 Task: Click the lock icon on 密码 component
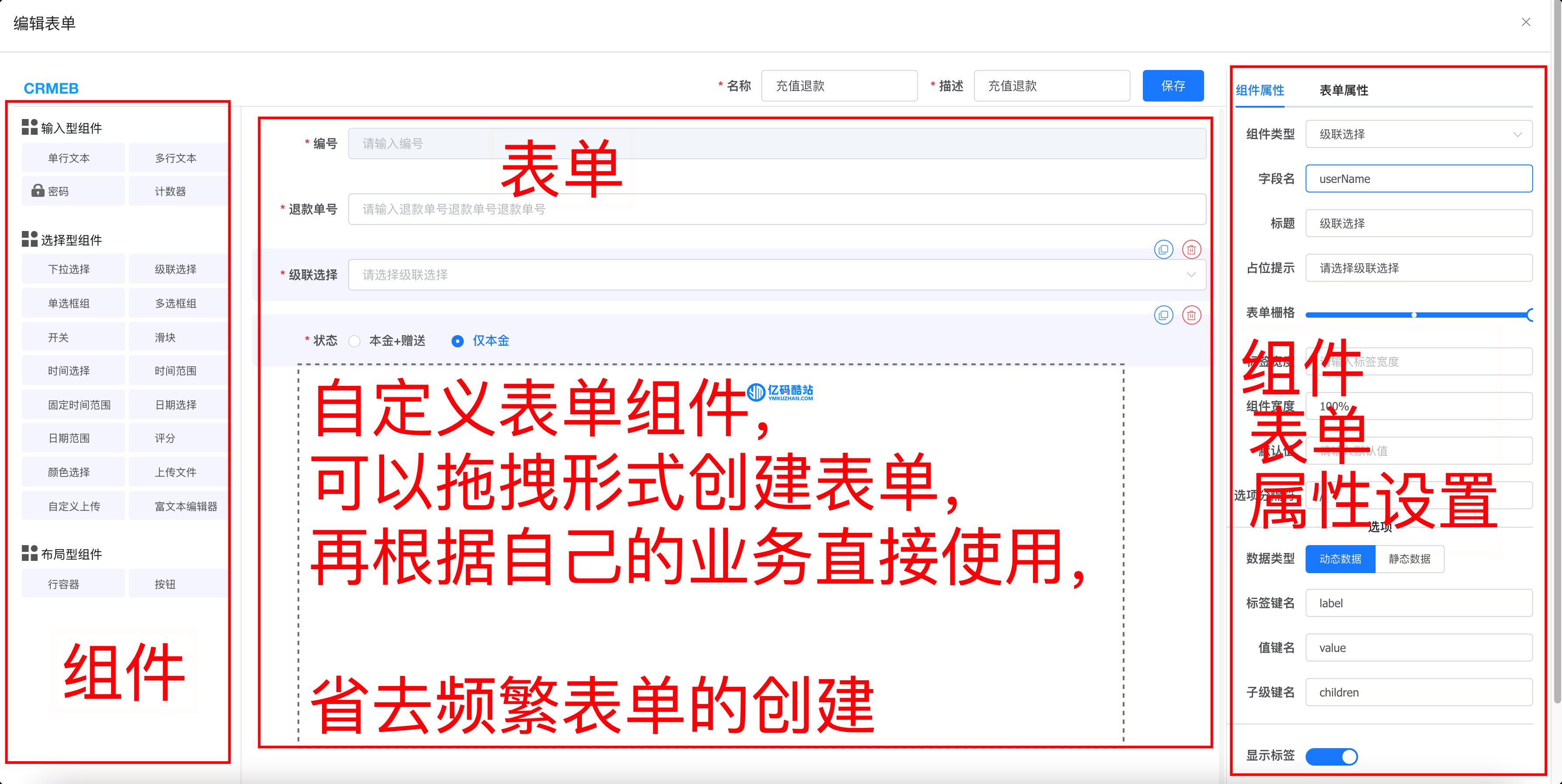(x=38, y=190)
